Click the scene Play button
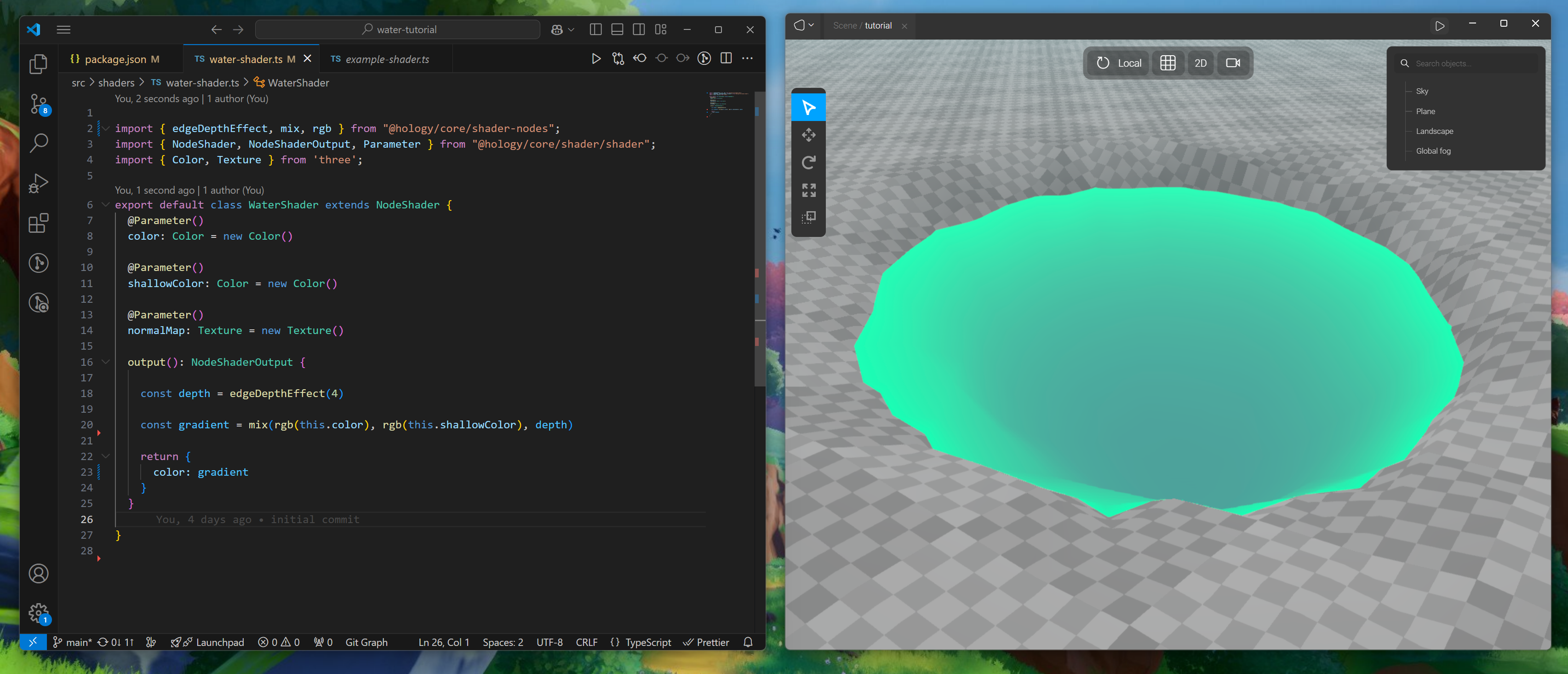This screenshot has height=674, width=1568. [x=1440, y=26]
